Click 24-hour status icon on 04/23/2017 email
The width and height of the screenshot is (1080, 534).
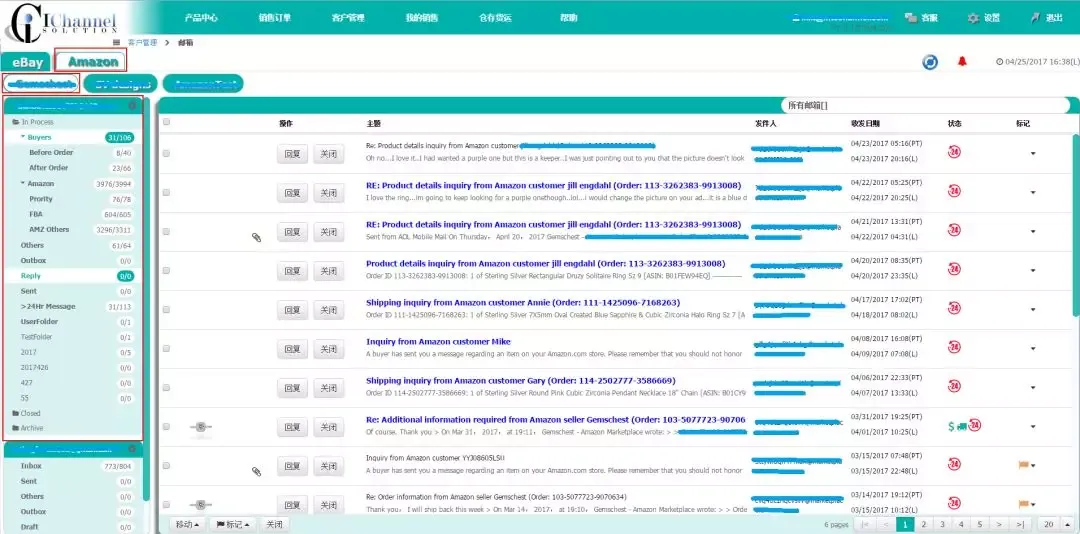pos(955,152)
